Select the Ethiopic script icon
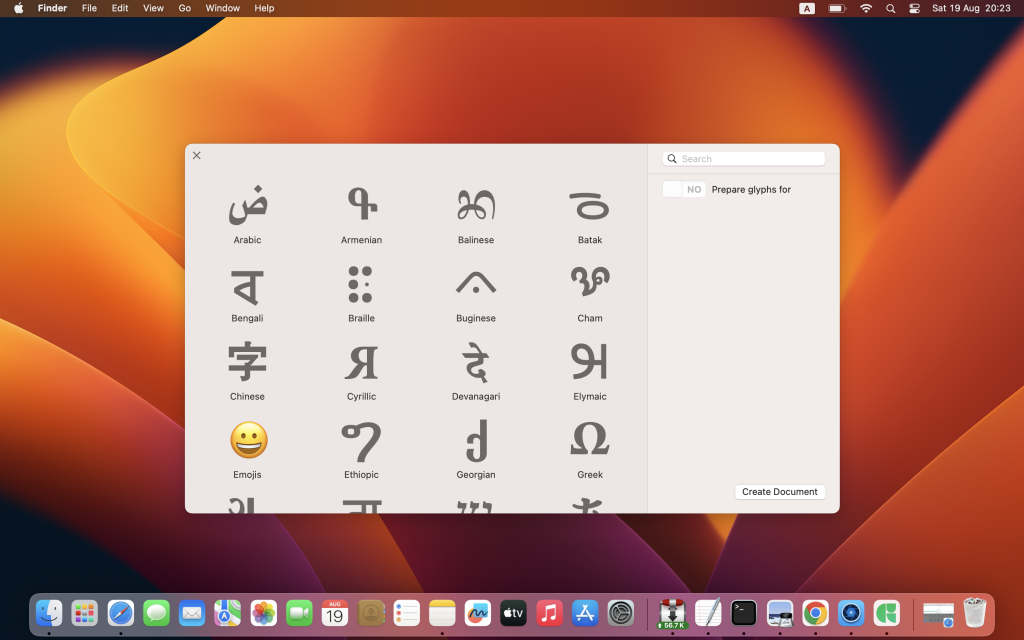 [361, 441]
